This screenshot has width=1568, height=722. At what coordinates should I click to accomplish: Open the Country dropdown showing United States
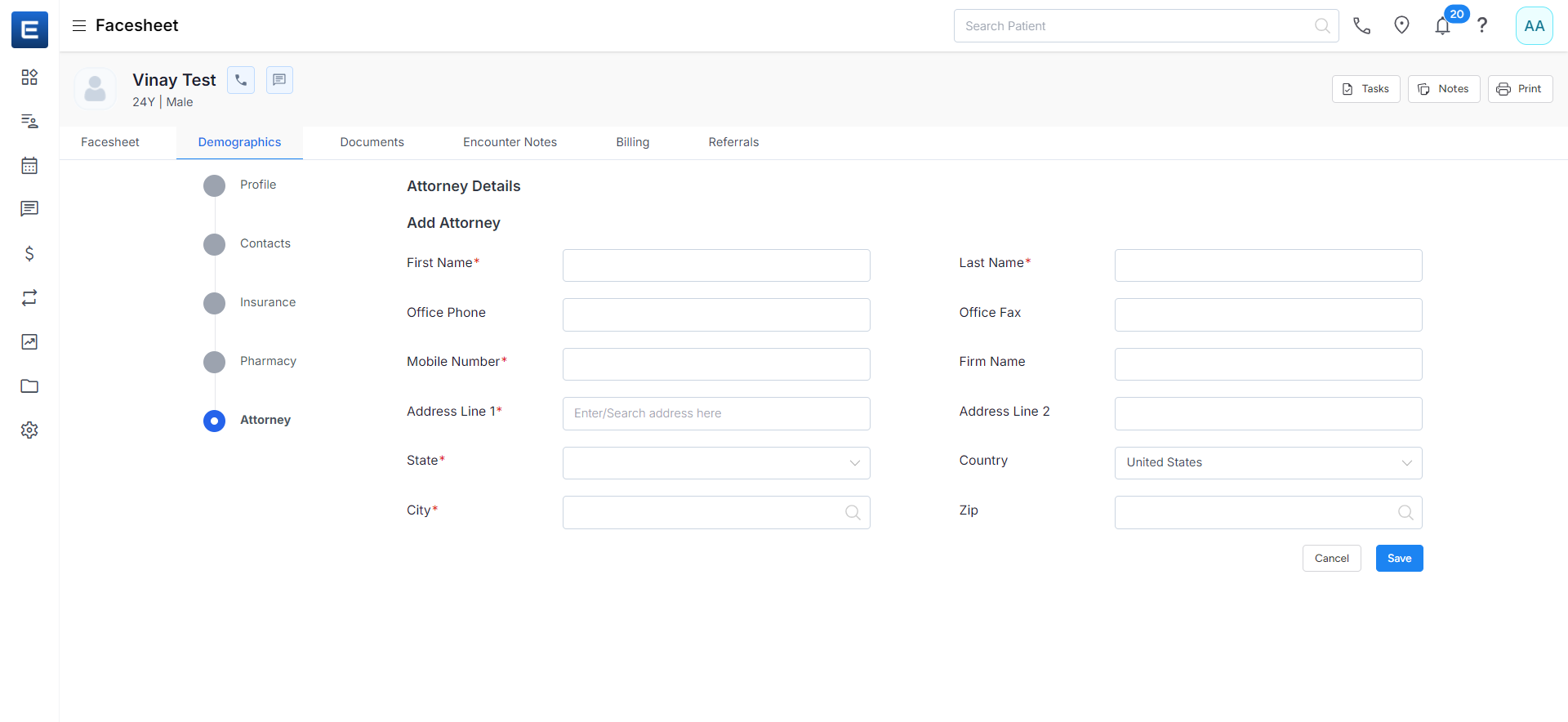coord(1267,463)
